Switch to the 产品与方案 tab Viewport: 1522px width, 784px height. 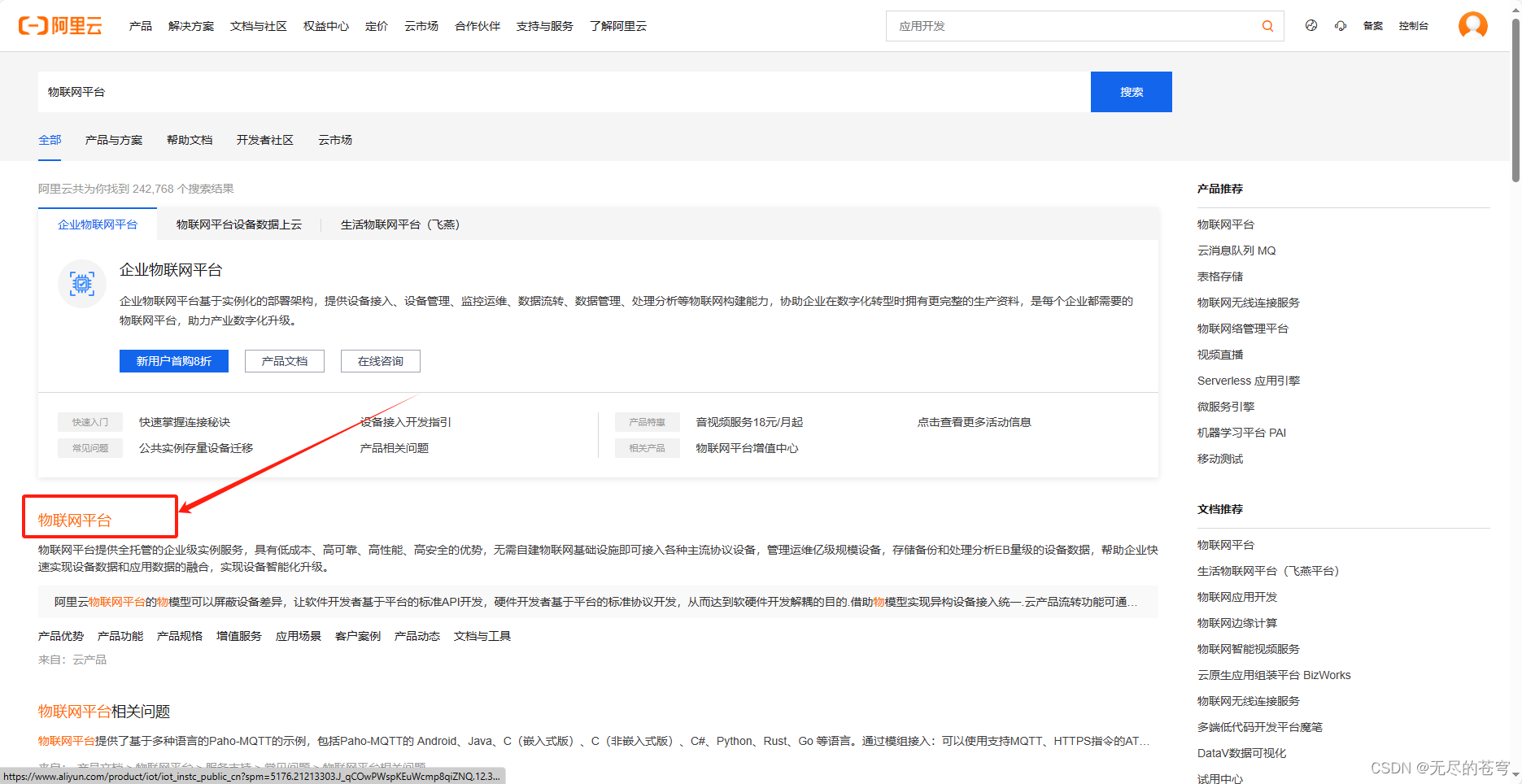(114, 140)
